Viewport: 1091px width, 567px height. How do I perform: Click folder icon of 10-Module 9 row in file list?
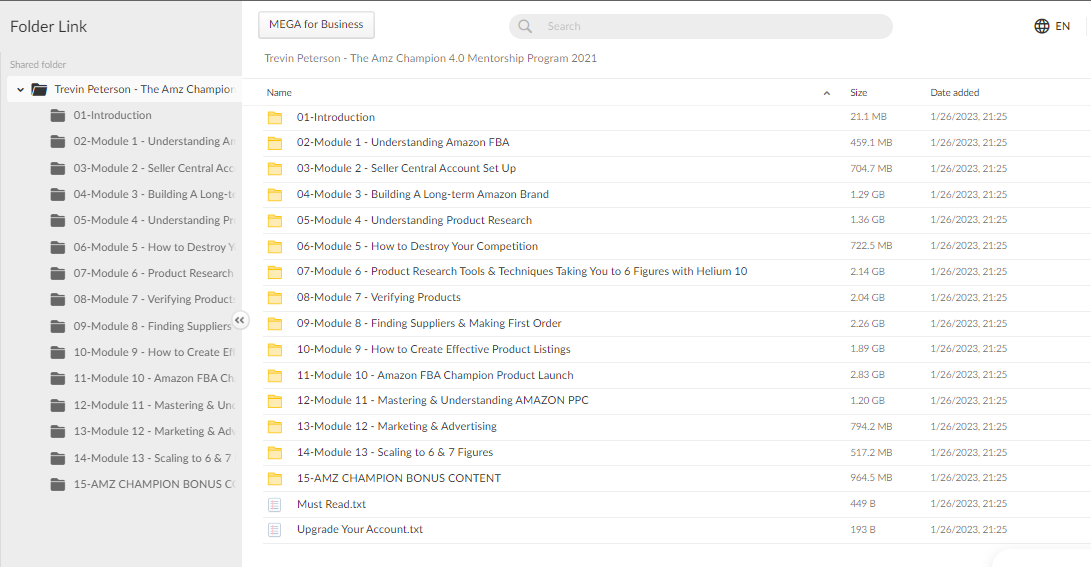pos(275,350)
